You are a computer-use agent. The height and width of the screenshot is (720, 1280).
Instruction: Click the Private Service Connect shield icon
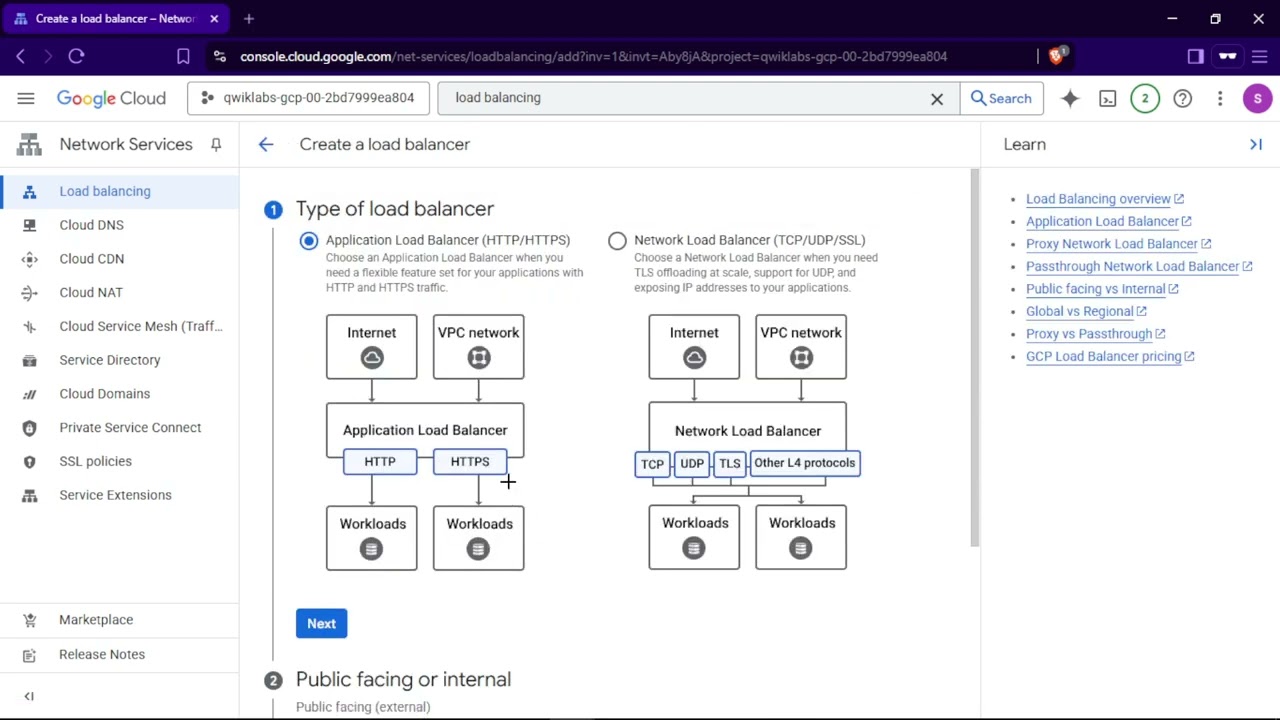(x=29, y=428)
